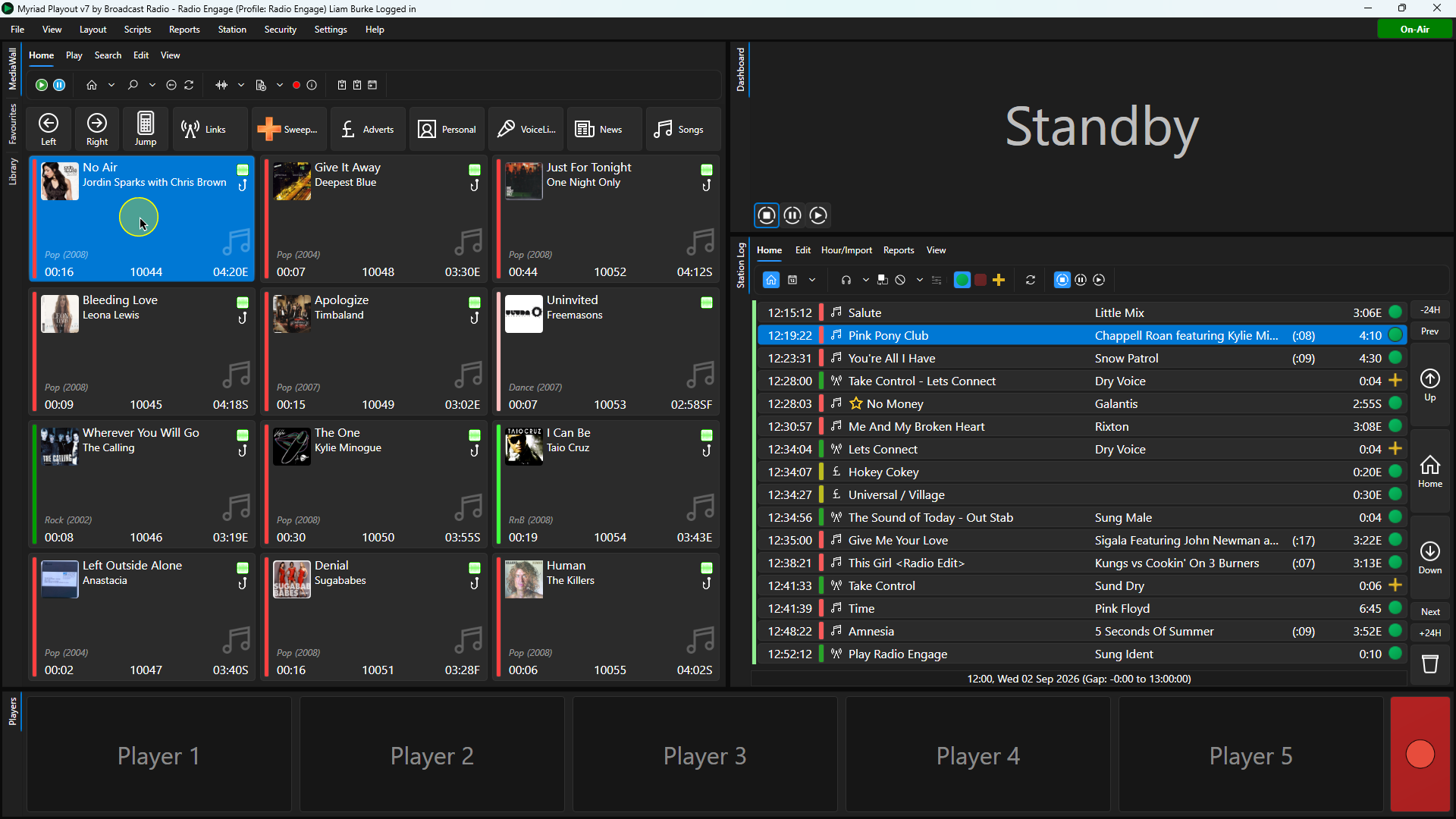Toggle the dark red square in log toolbar
The height and width of the screenshot is (819, 1456).
point(981,280)
